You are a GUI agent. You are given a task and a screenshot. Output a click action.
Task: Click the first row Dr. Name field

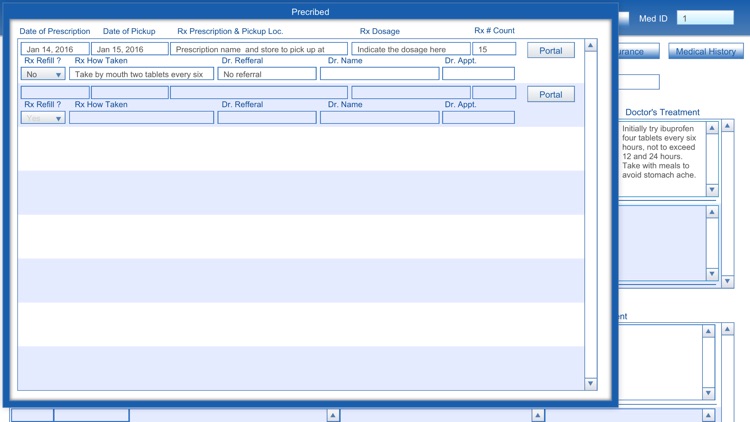tap(379, 74)
